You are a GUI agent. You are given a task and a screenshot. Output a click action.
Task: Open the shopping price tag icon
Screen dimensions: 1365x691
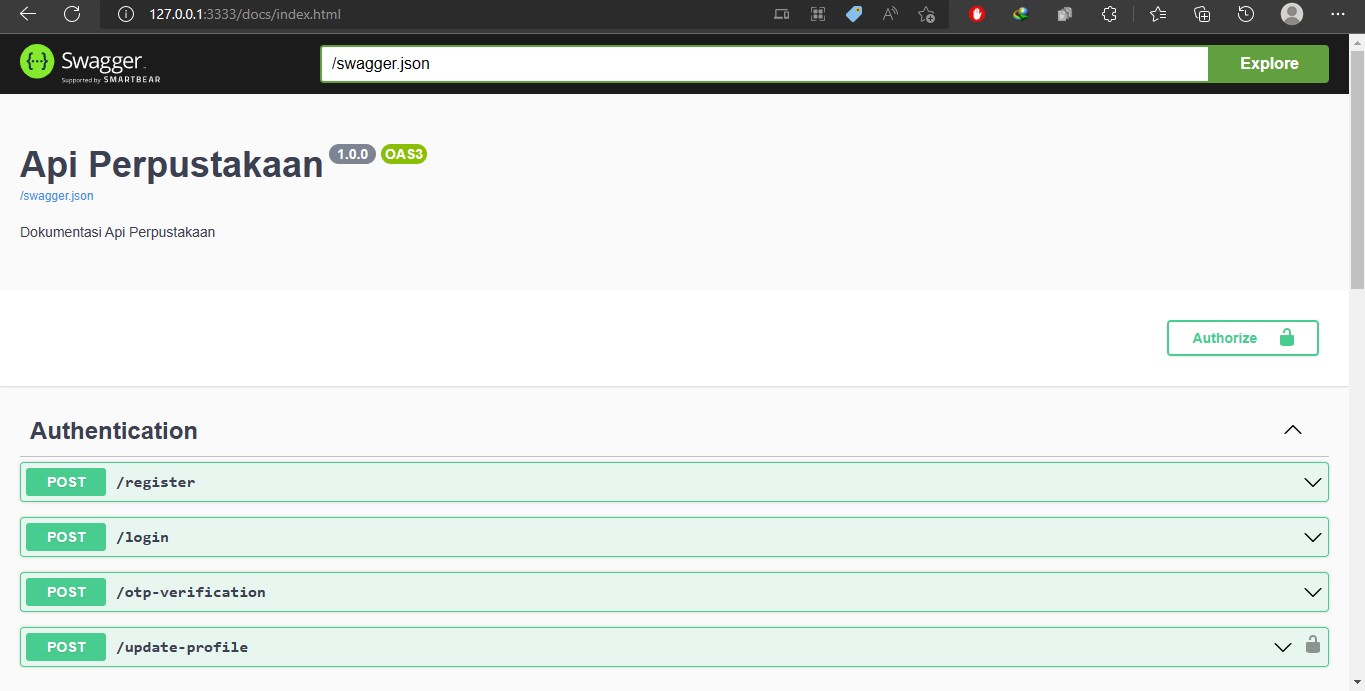[853, 14]
